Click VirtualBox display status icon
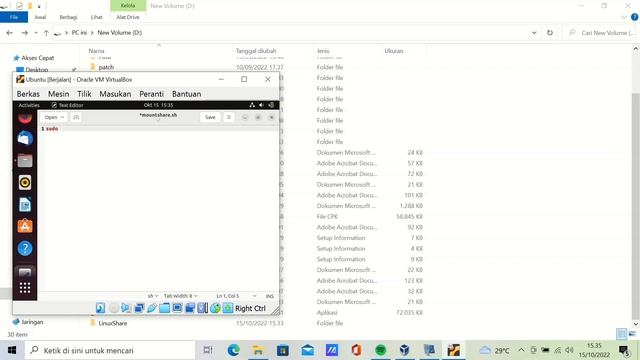This screenshot has height=360, width=640. 177,308
